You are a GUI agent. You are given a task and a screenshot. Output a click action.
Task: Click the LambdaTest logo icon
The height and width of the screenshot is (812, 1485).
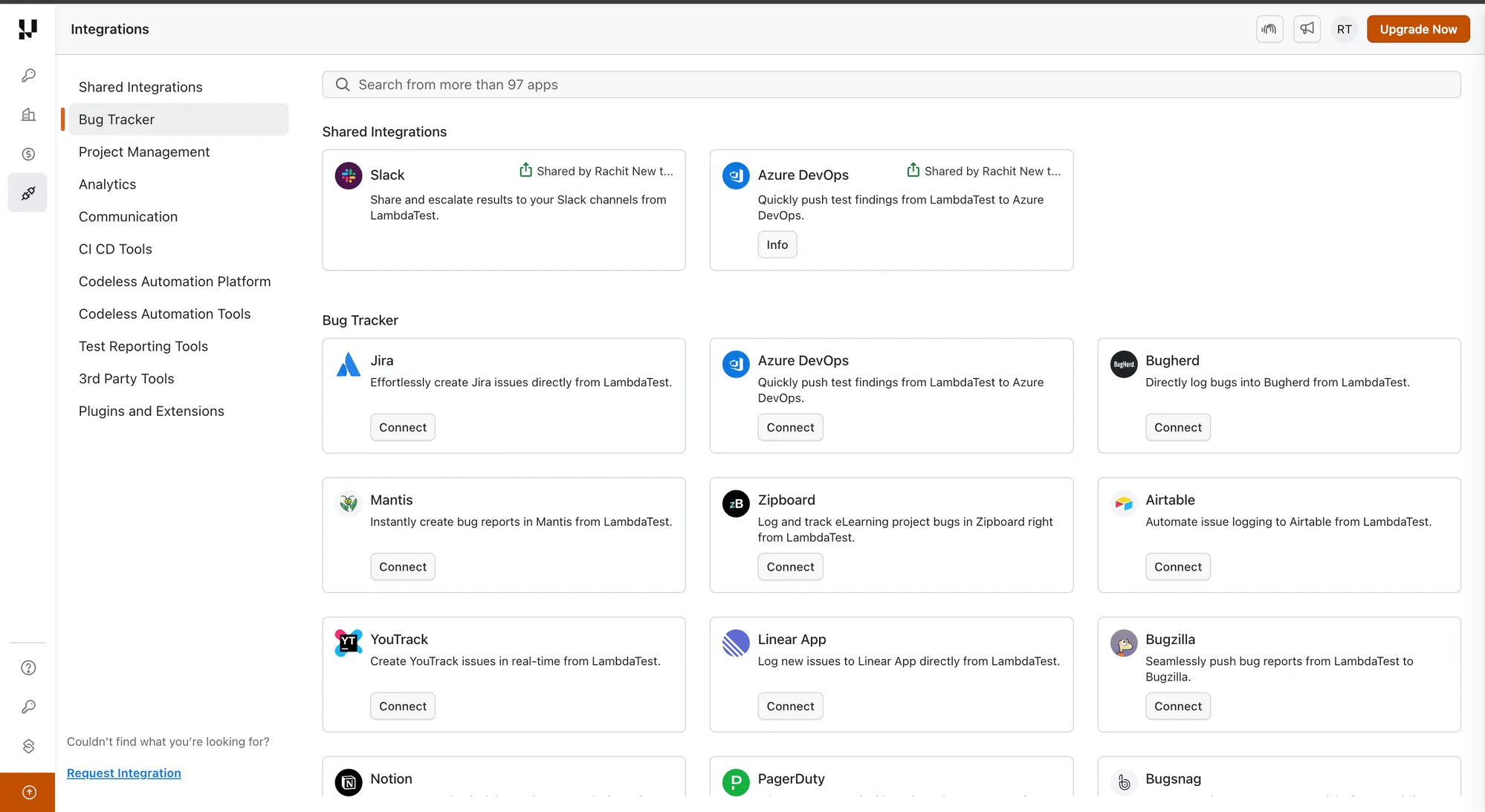click(x=27, y=29)
